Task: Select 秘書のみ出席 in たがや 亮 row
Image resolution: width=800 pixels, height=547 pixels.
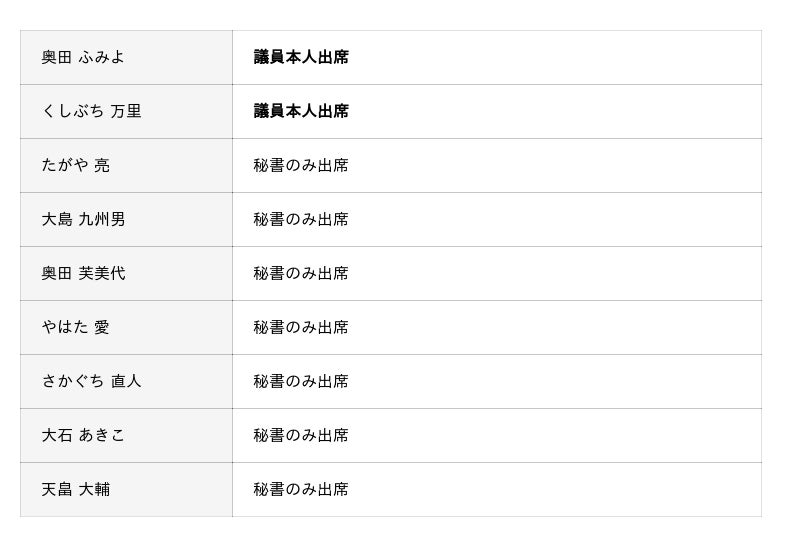Action: (x=301, y=166)
